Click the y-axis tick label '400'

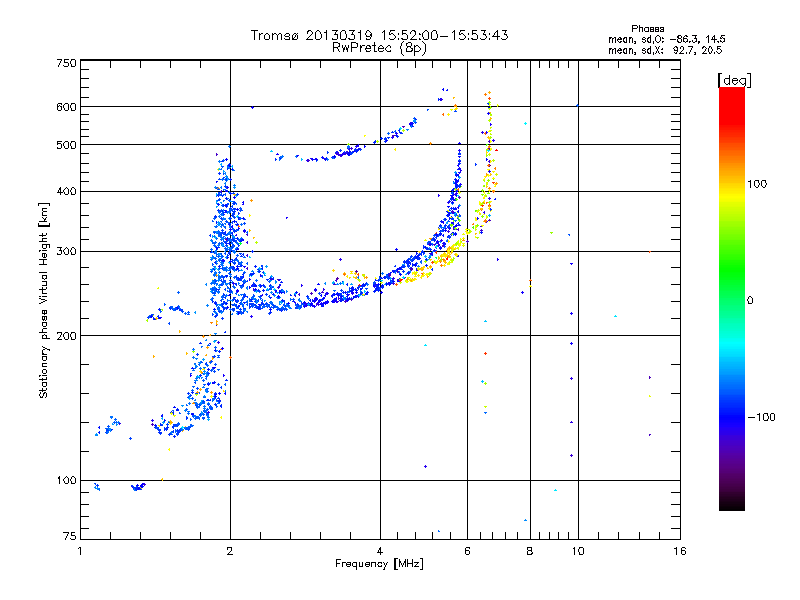pyautogui.click(x=66, y=192)
